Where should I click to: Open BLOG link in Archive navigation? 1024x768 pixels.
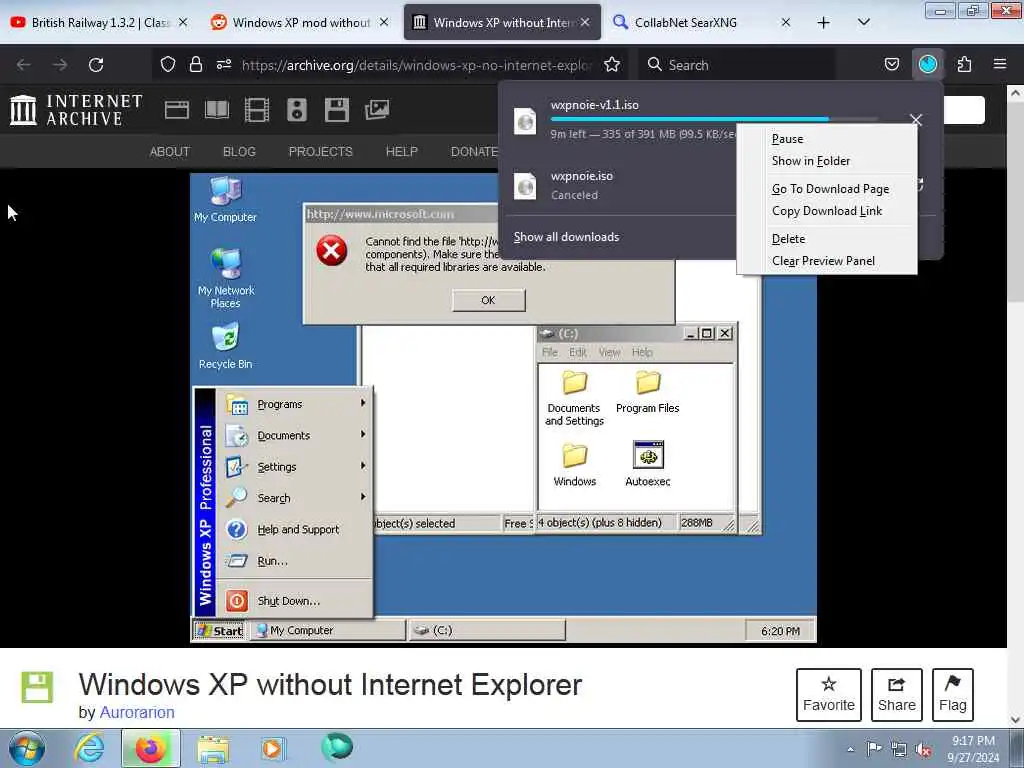[239, 152]
